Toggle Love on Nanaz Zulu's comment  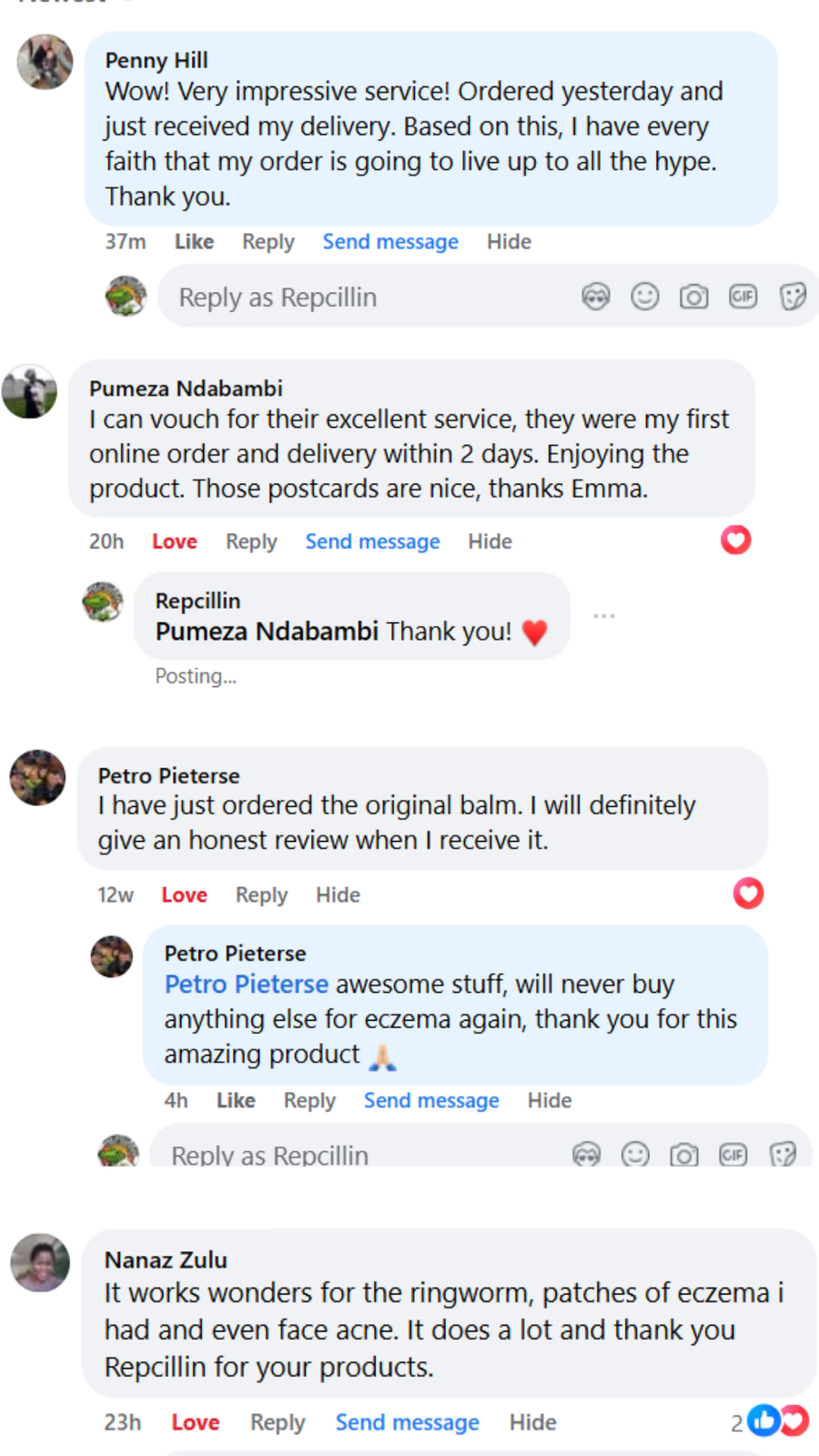point(195,1422)
